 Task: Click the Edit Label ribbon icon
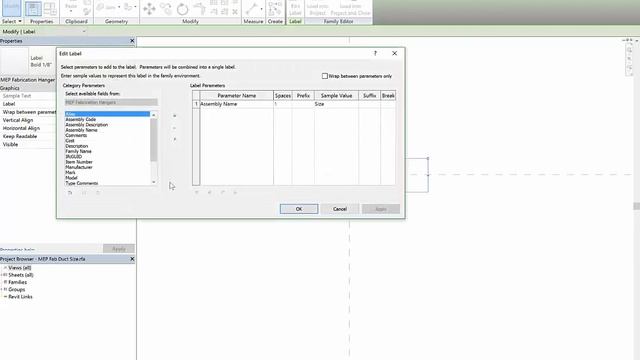(x=295, y=8)
